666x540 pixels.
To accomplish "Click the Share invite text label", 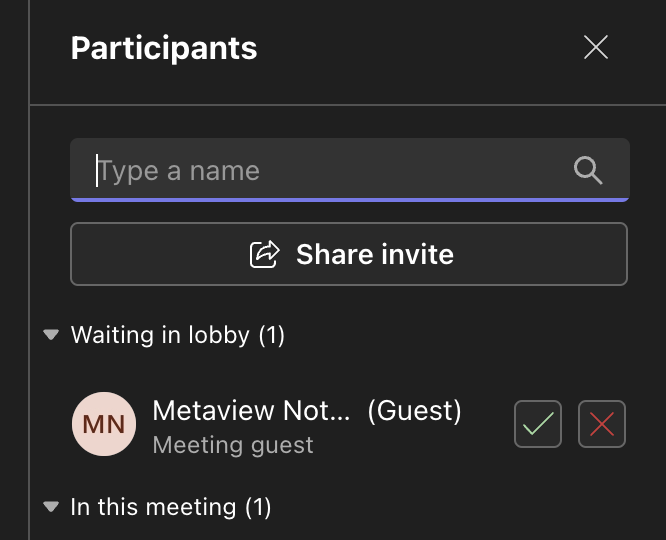I will click(375, 254).
